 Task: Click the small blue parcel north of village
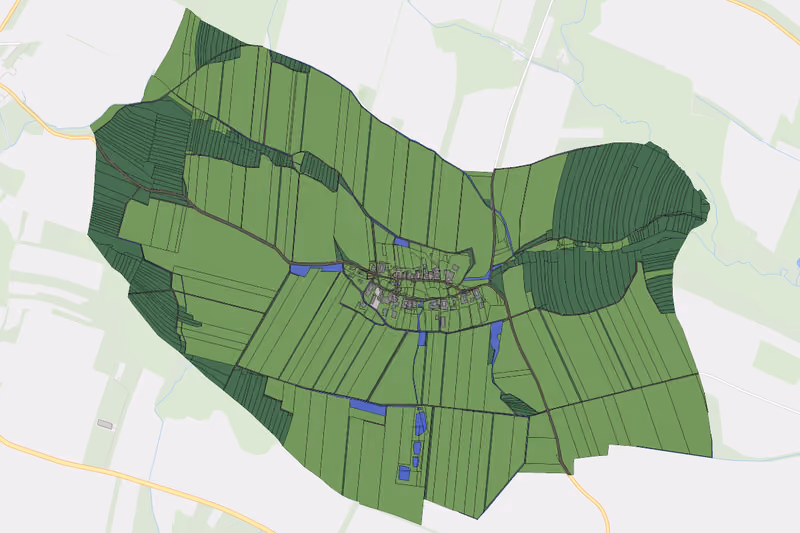click(x=402, y=242)
